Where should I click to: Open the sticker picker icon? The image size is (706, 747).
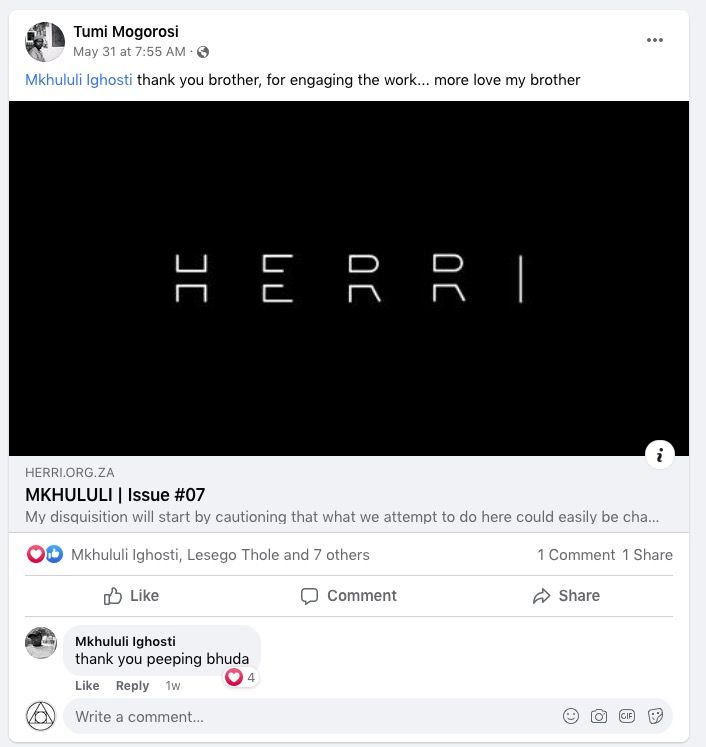655,716
